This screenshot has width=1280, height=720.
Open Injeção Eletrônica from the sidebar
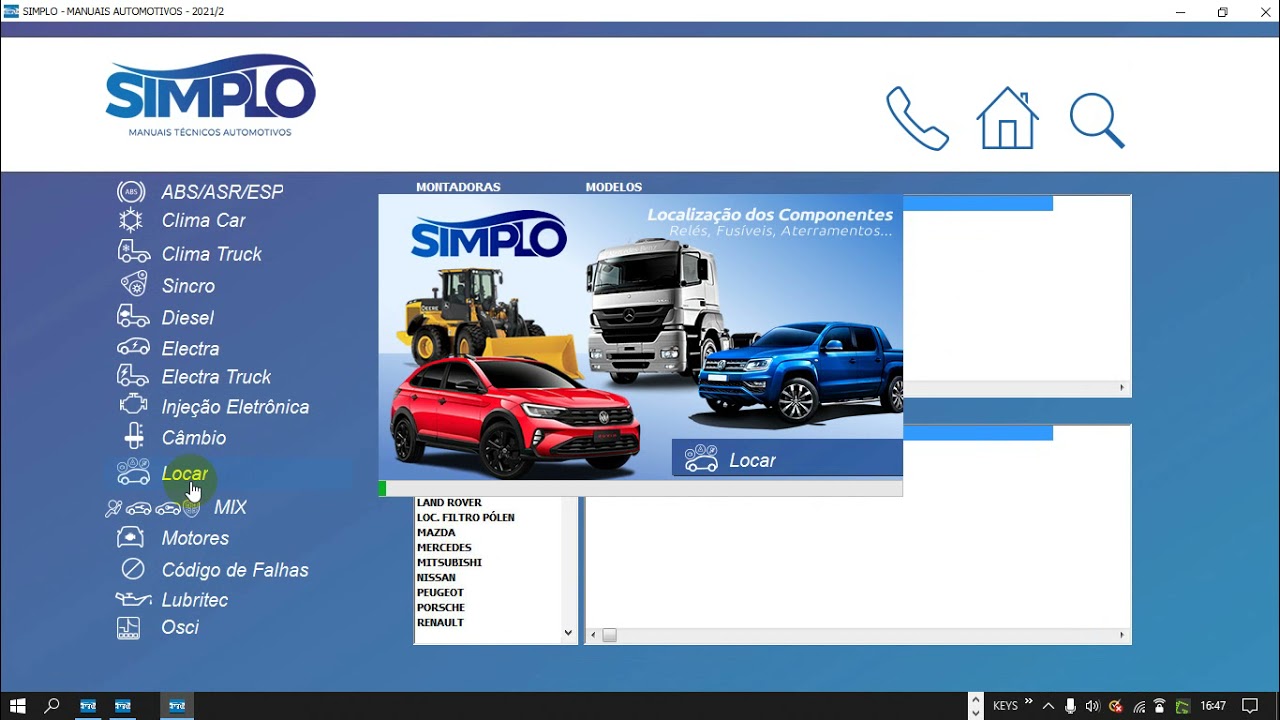(236, 407)
